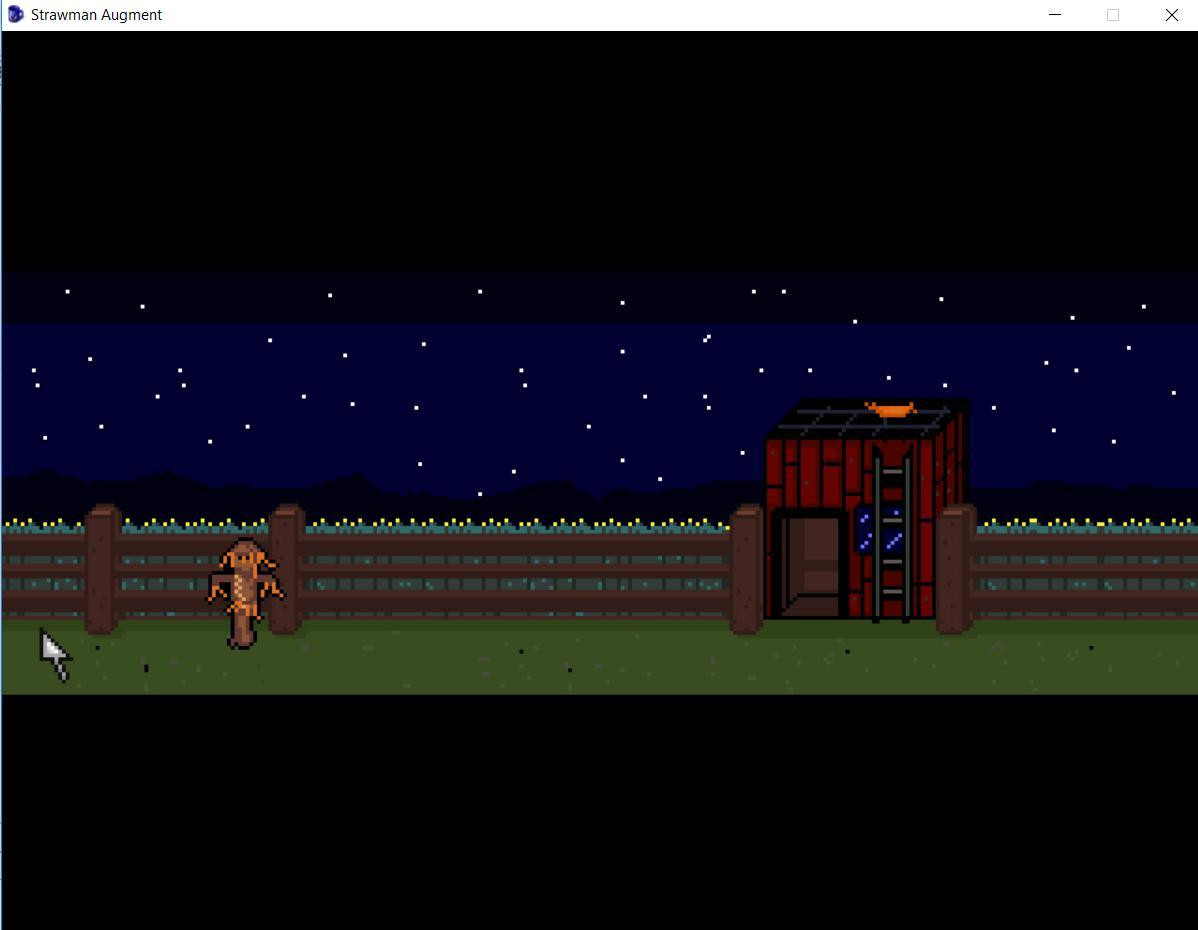
Task: Click the Strawman Augment app icon in title bar
Action: tap(15, 15)
